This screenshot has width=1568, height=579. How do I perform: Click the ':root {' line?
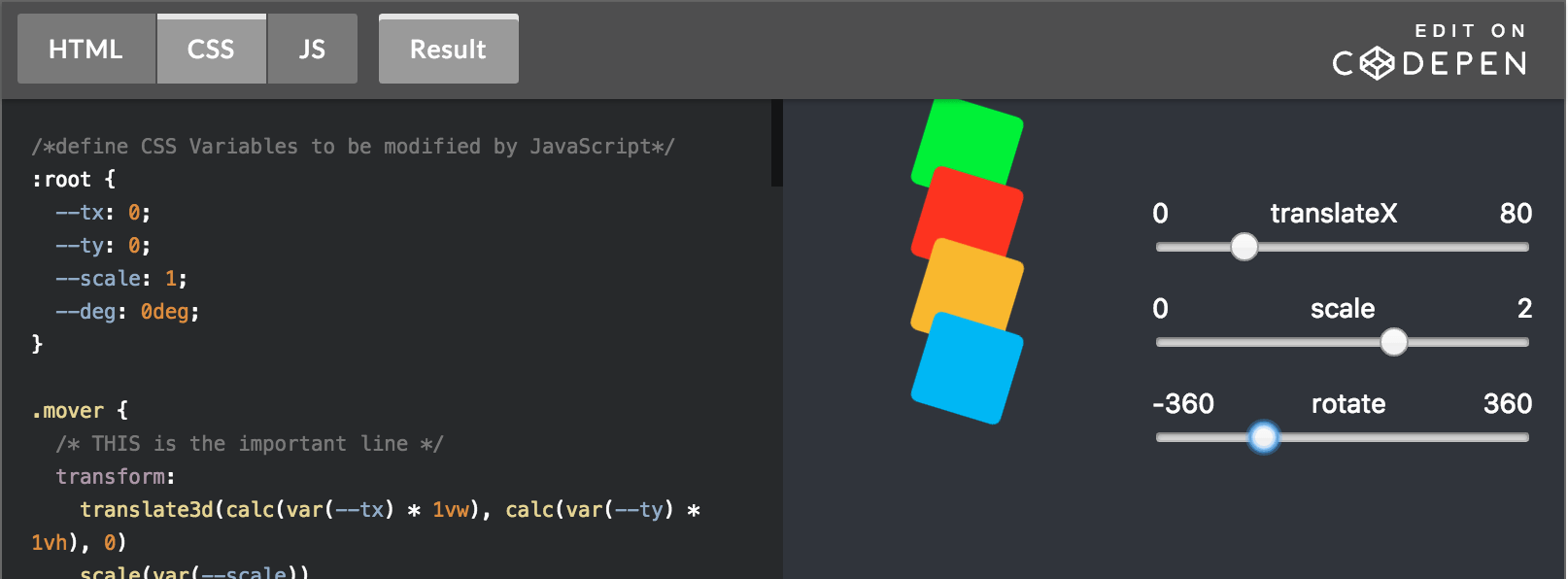coord(74,180)
